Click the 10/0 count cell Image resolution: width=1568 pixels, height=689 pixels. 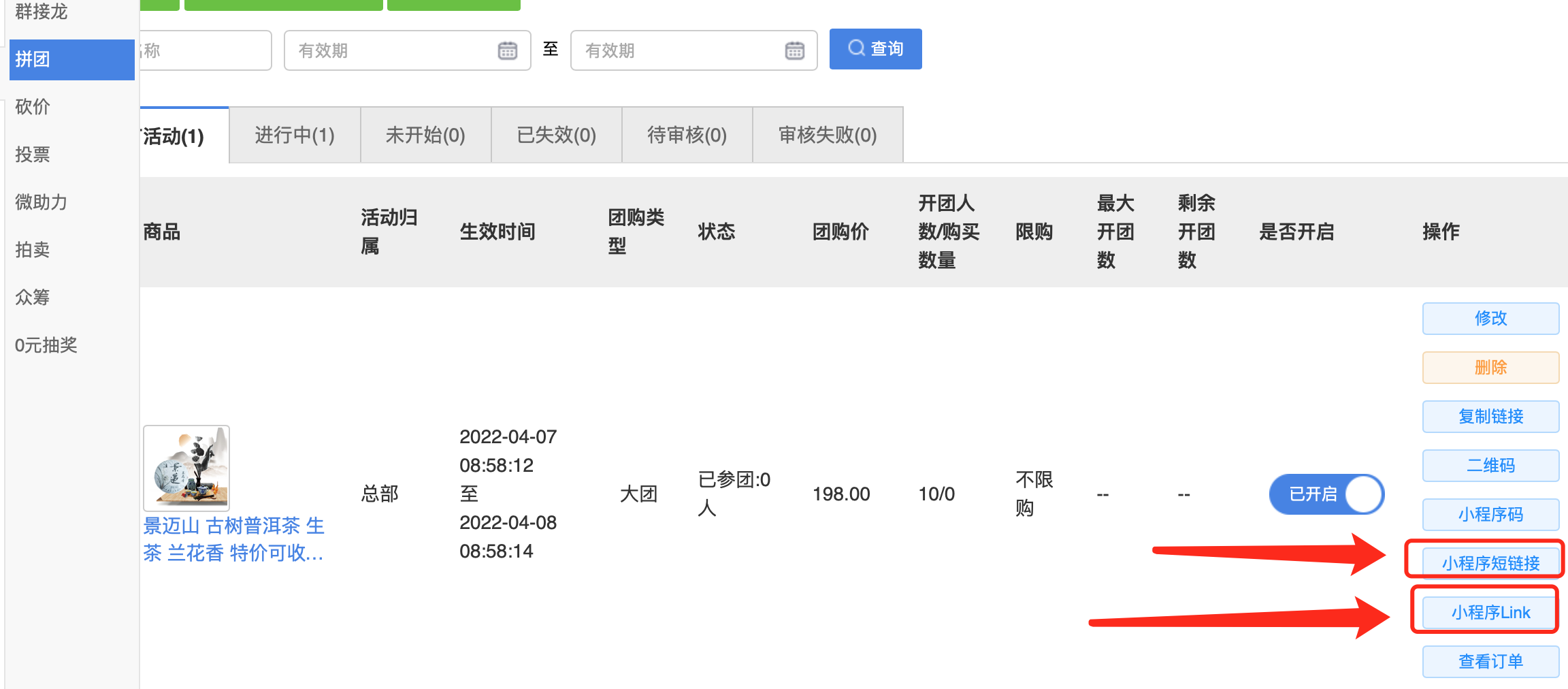[x=936, y=494]
